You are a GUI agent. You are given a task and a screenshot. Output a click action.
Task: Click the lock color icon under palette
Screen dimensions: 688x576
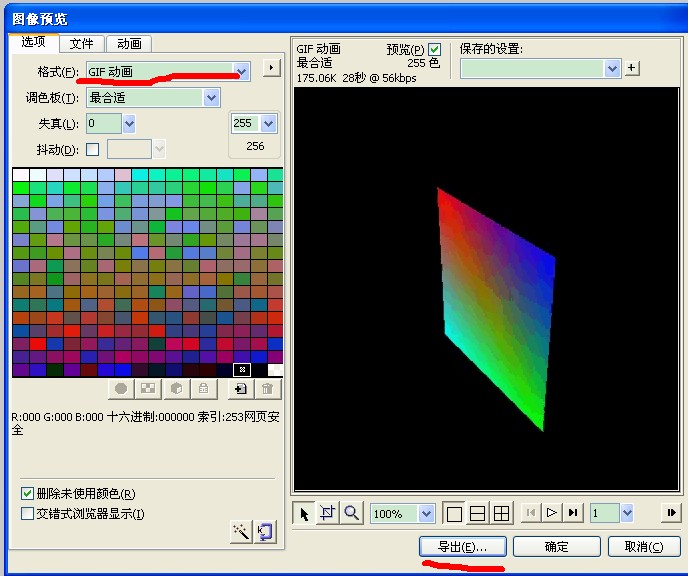pos(204,389)
